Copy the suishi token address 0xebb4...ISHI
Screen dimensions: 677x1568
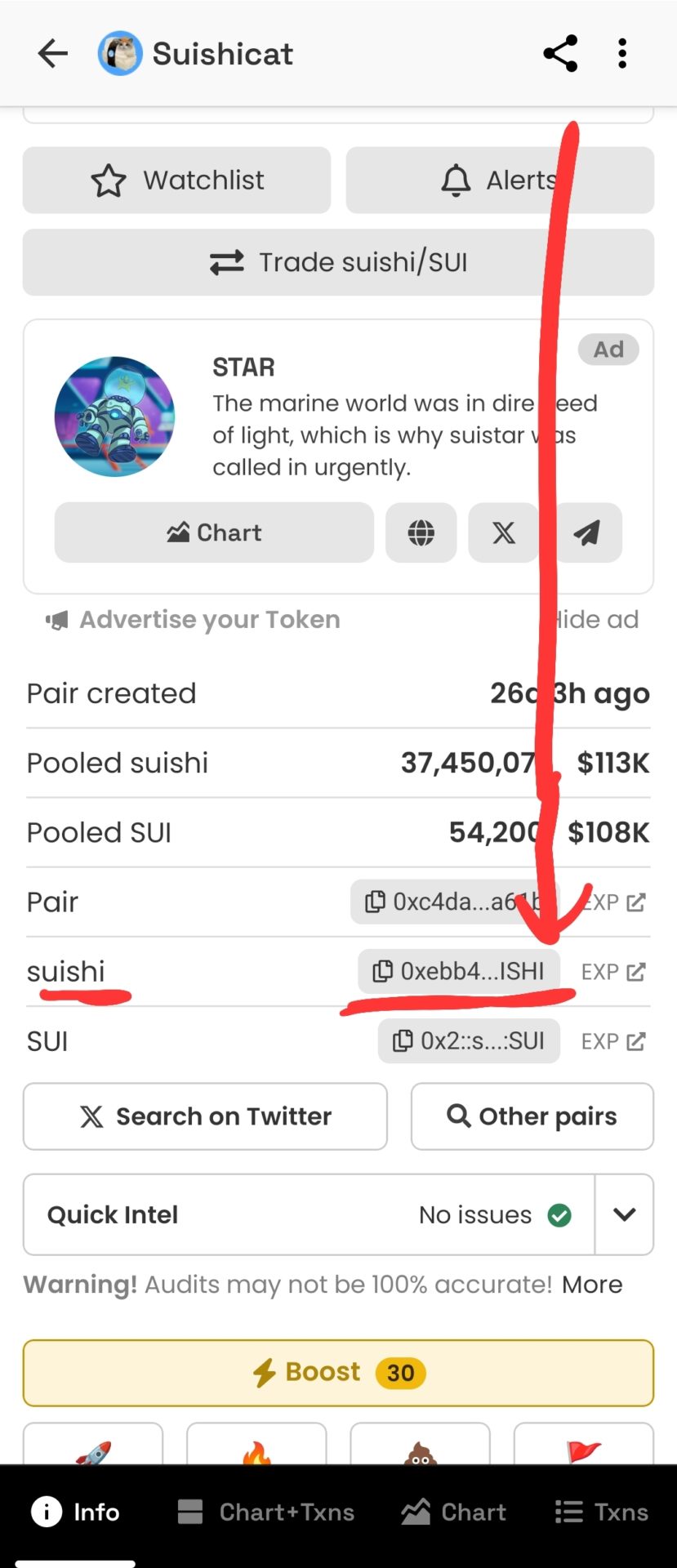coord(459,971)
